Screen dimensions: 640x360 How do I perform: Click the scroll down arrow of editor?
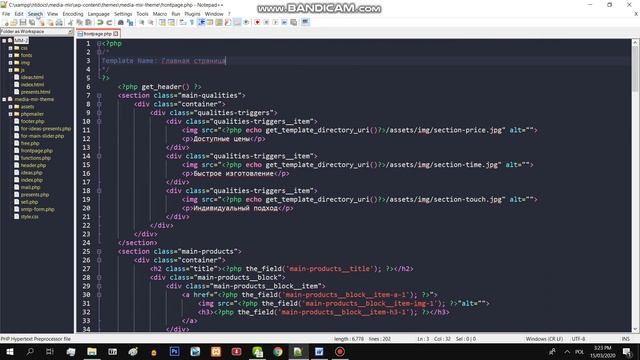[x=635, y=329]
